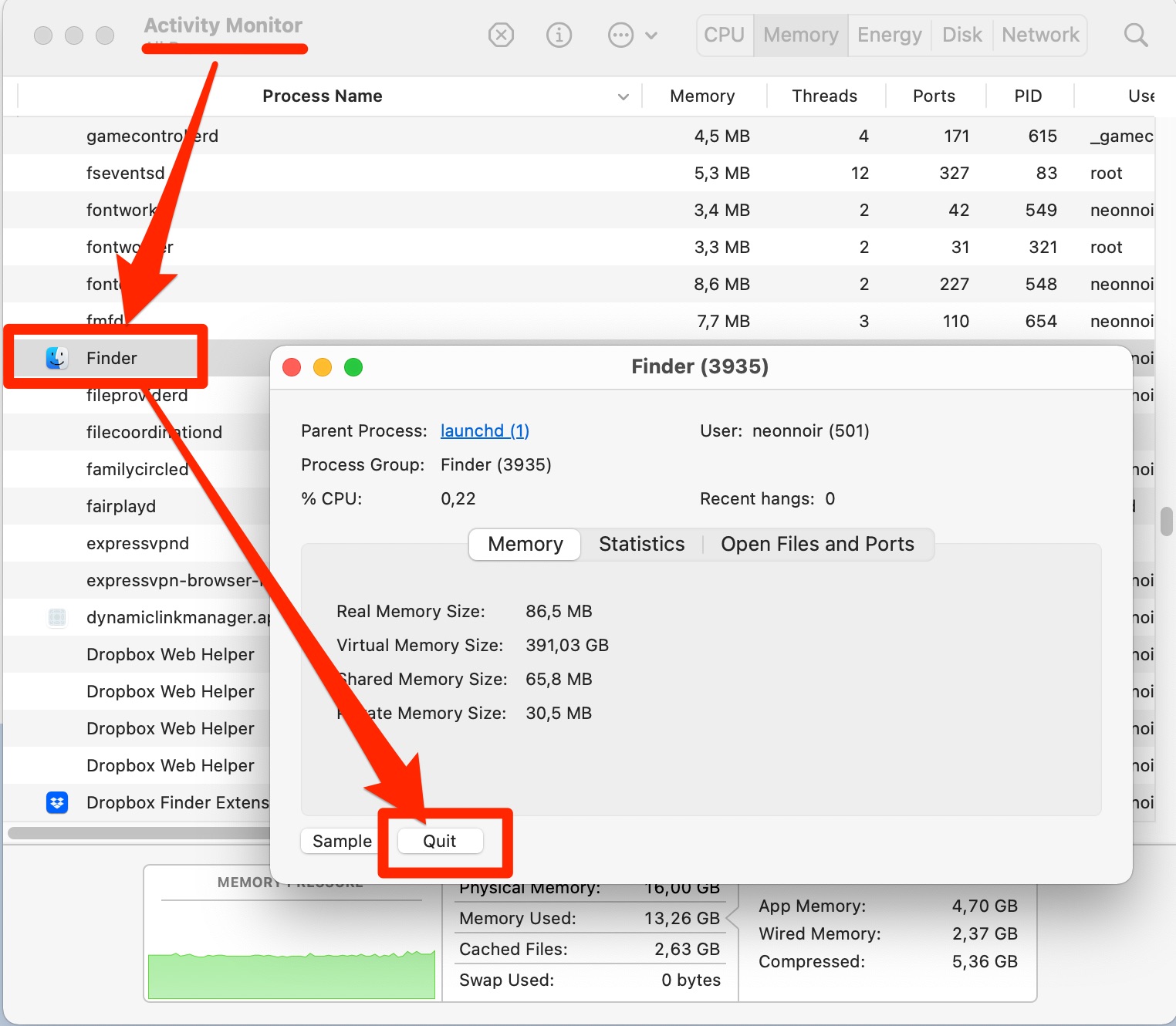This screenshot has height=1026, width=1176.
Task: Click the Memory Used 13,26 GB value
Action: pos(682,918)
